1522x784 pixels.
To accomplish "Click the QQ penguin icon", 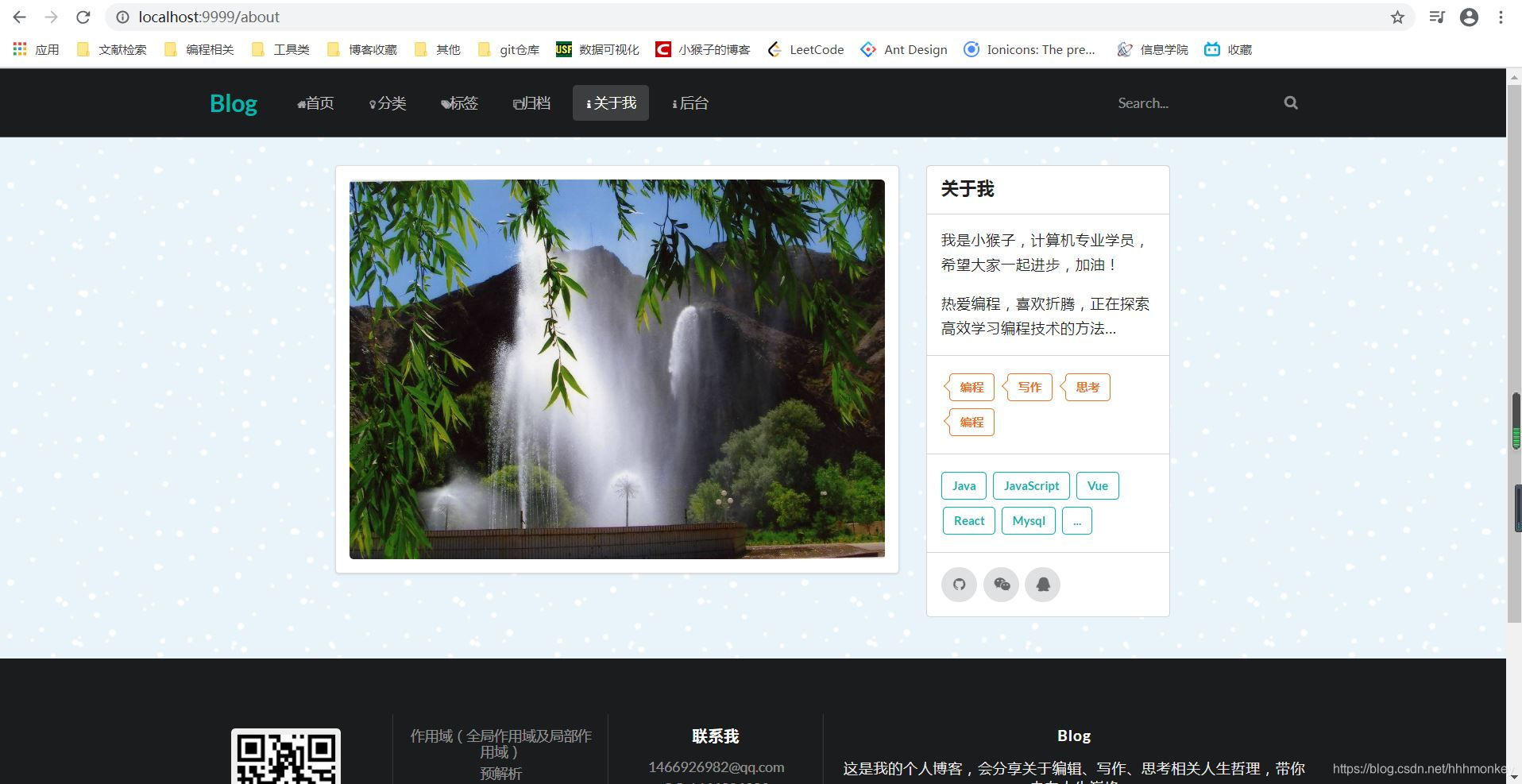I will coord(1043,584).
